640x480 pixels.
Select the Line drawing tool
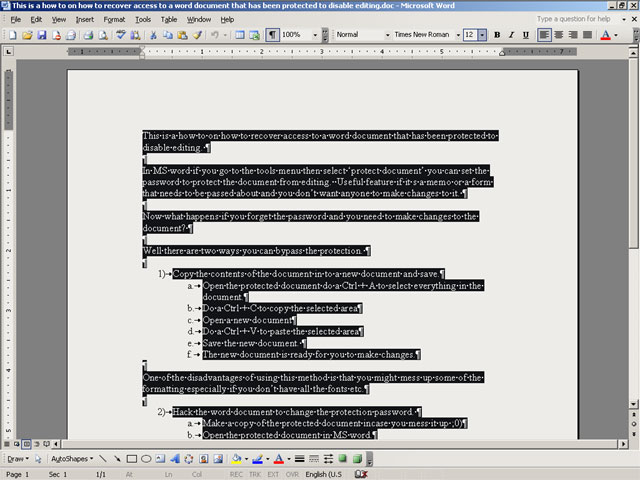point(103,459)
